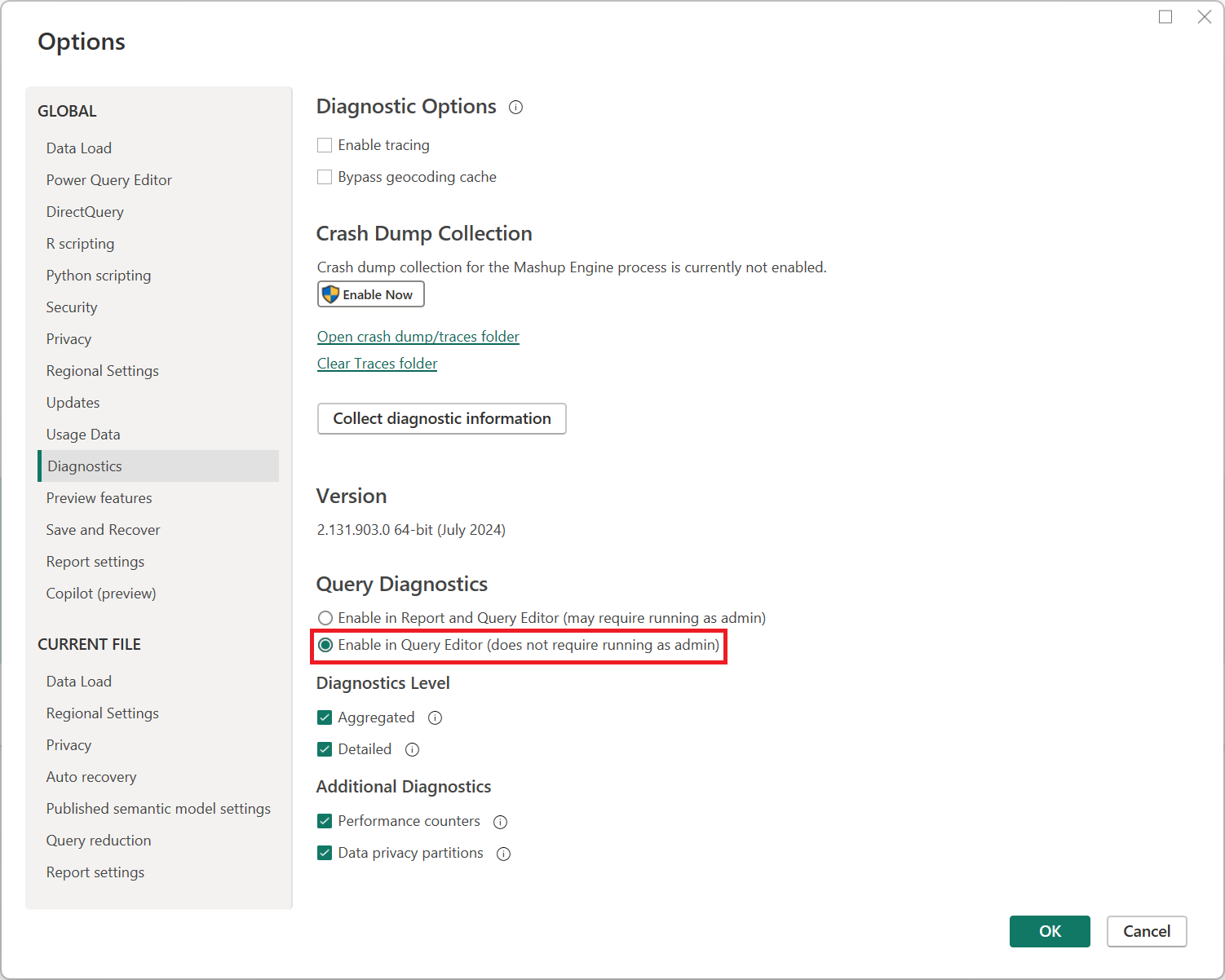Click the info icon next to Data privacy partitions

point(504,854)
